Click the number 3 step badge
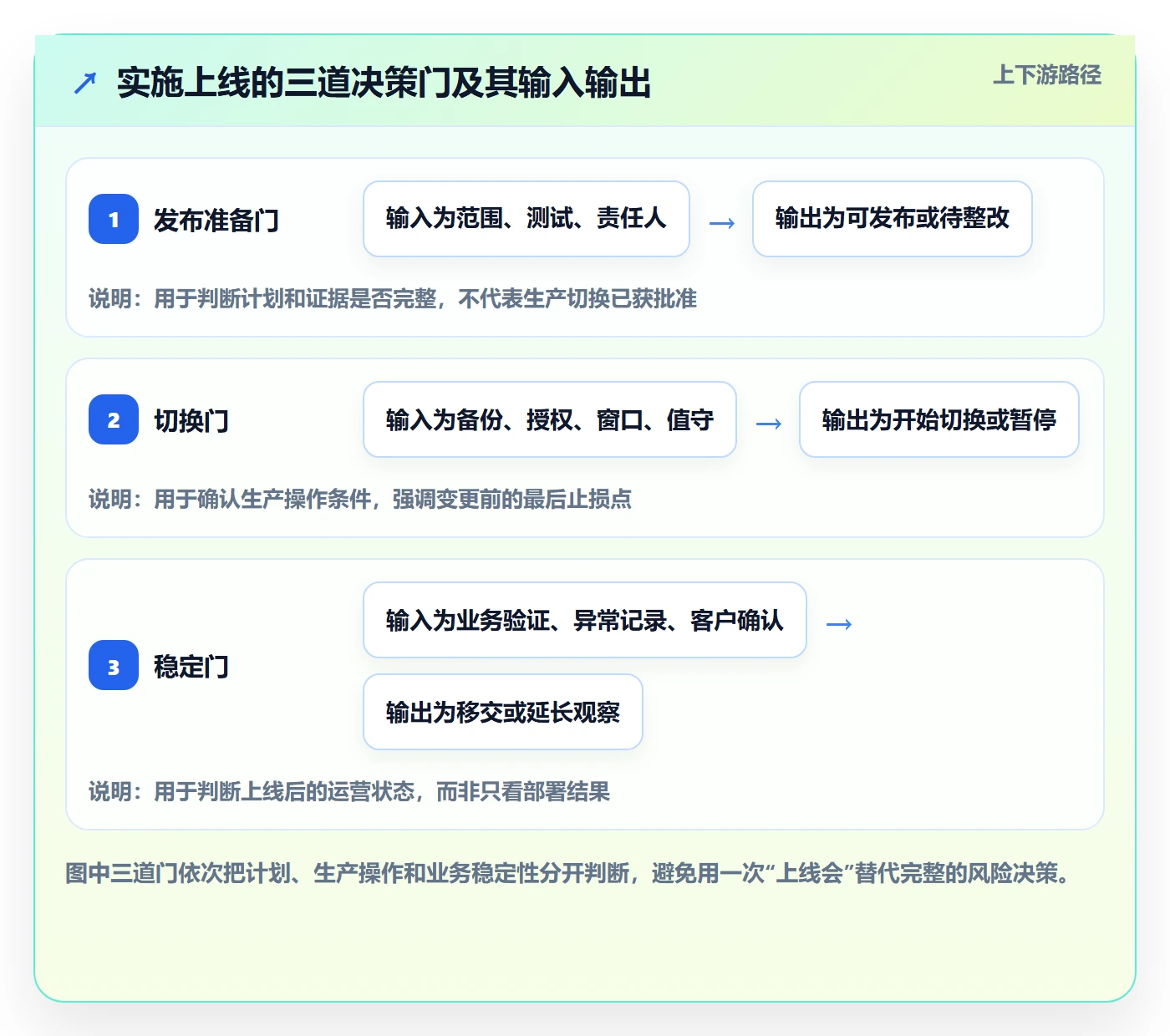Viewport: 1170px width, 1036px height. pos(114,665)
